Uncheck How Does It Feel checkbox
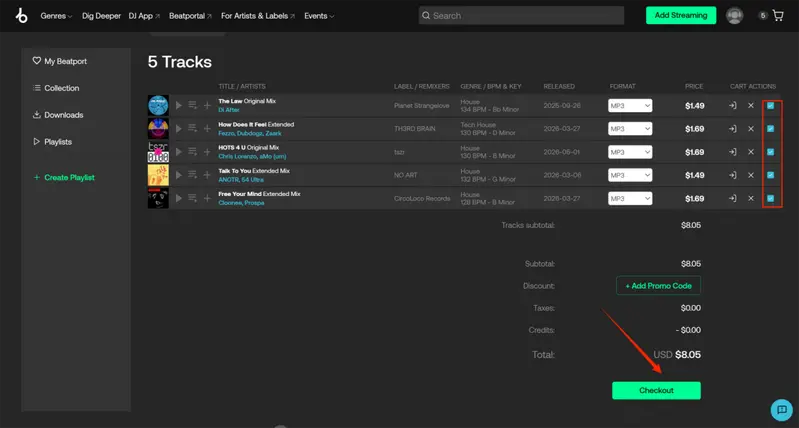 coord(770,129)
